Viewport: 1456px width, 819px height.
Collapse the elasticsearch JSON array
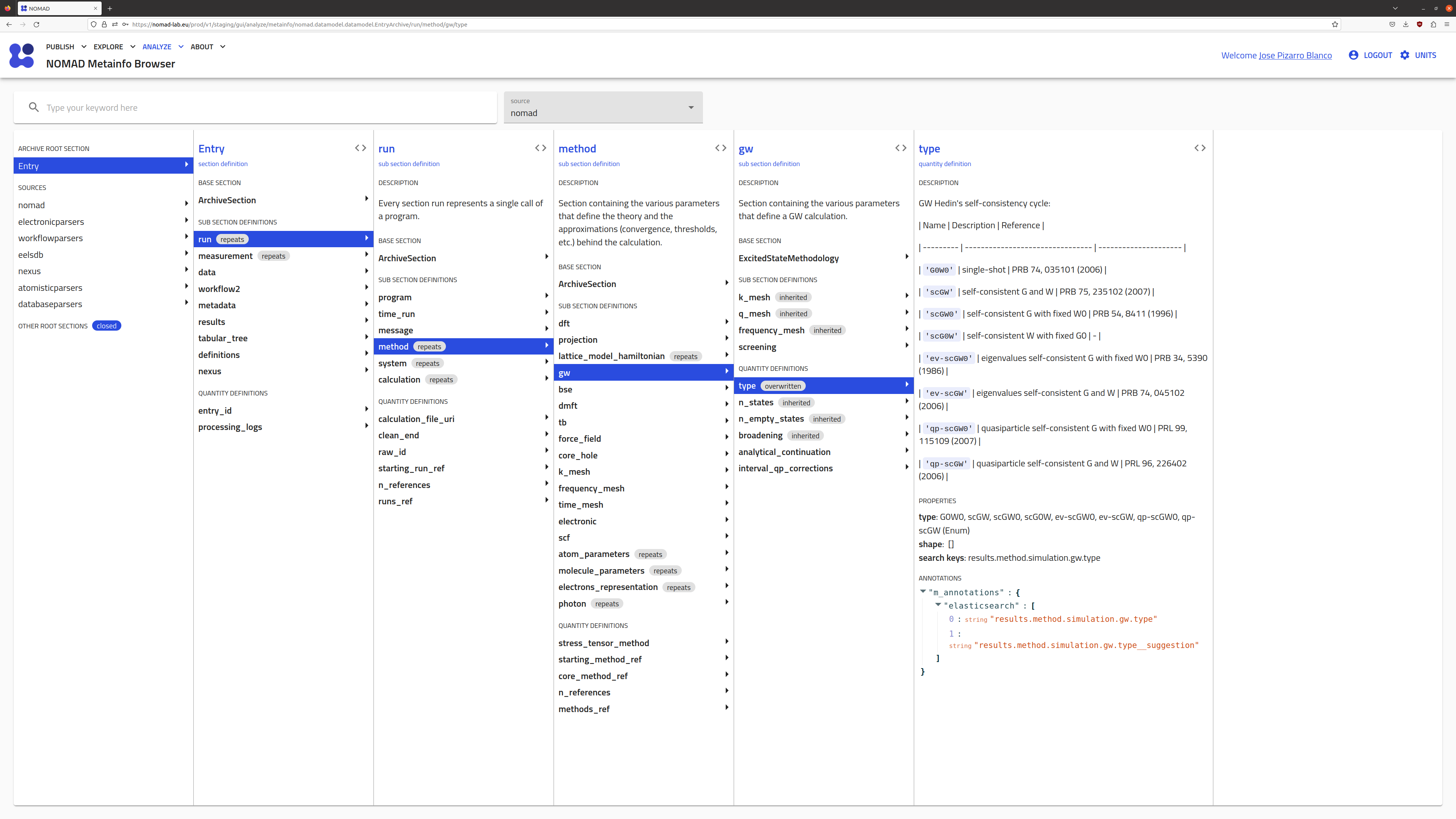[x=938, y=605]
